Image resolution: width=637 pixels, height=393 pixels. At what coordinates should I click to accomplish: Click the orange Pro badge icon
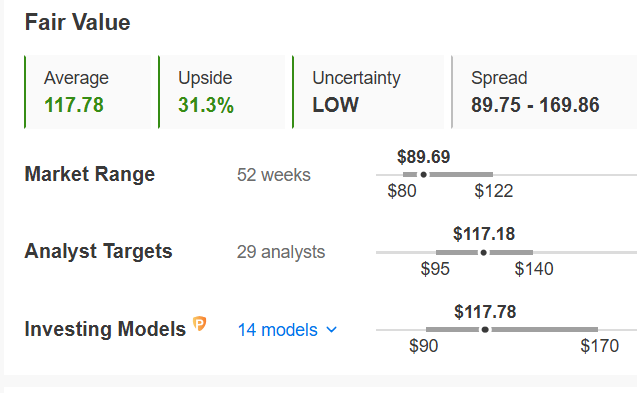[199, 324]
